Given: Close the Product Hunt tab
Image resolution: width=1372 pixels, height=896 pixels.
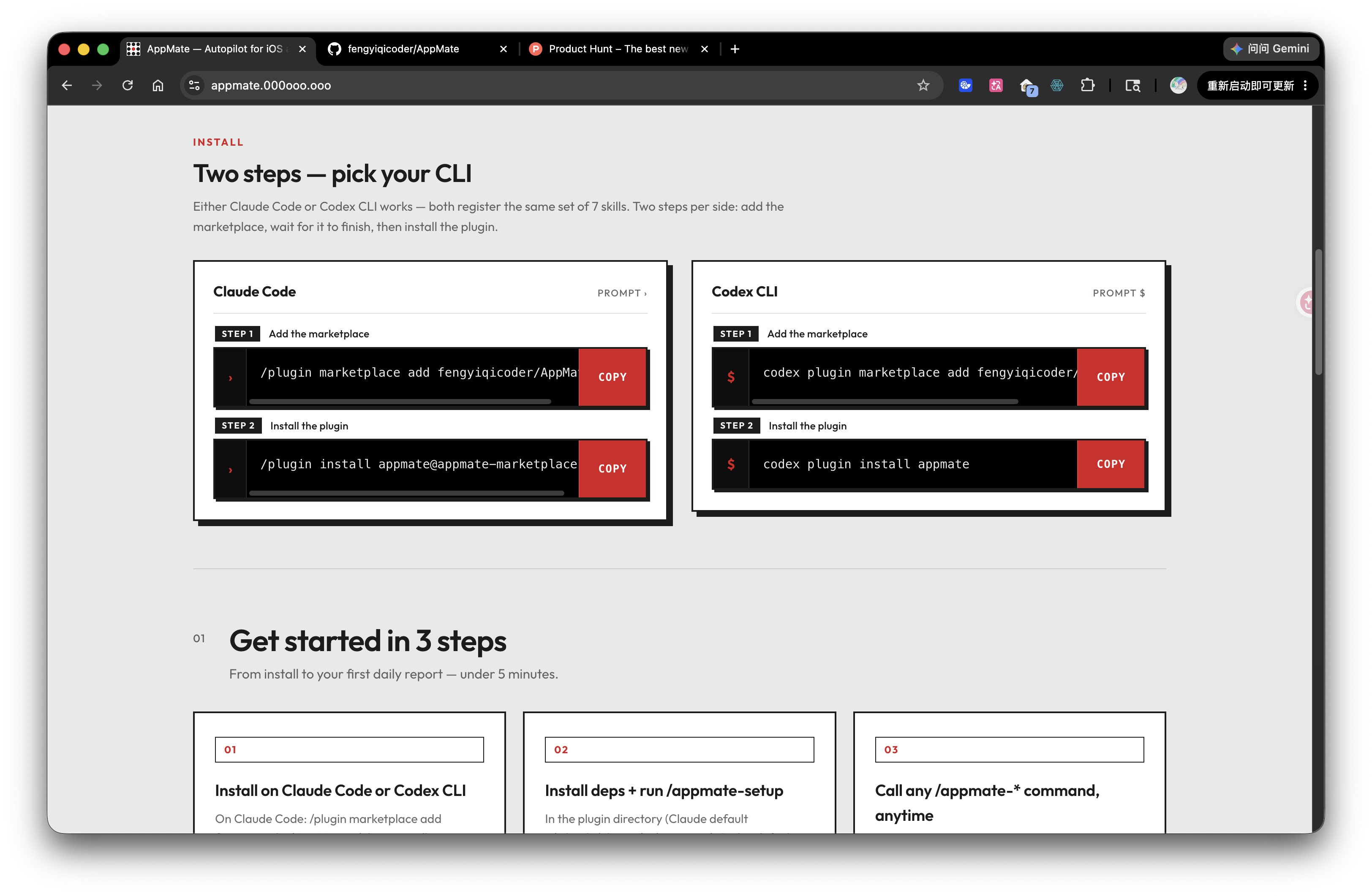Looking at the screenshot, I should (x=704, y=49).
